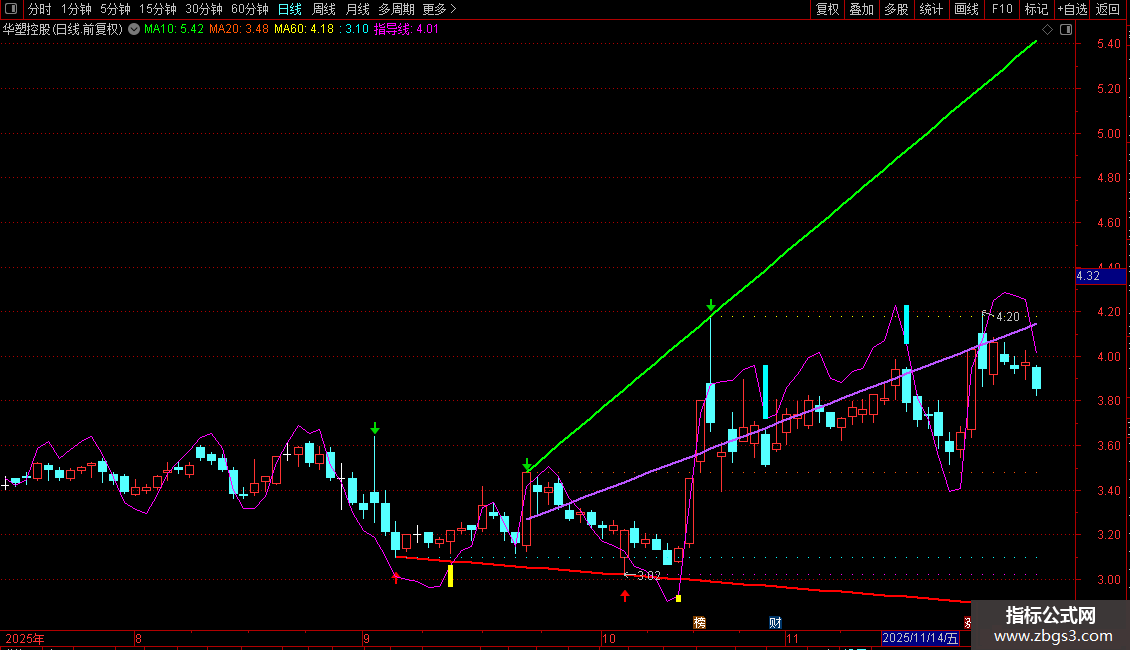Click month 11 on the time axis

(792, 639)
